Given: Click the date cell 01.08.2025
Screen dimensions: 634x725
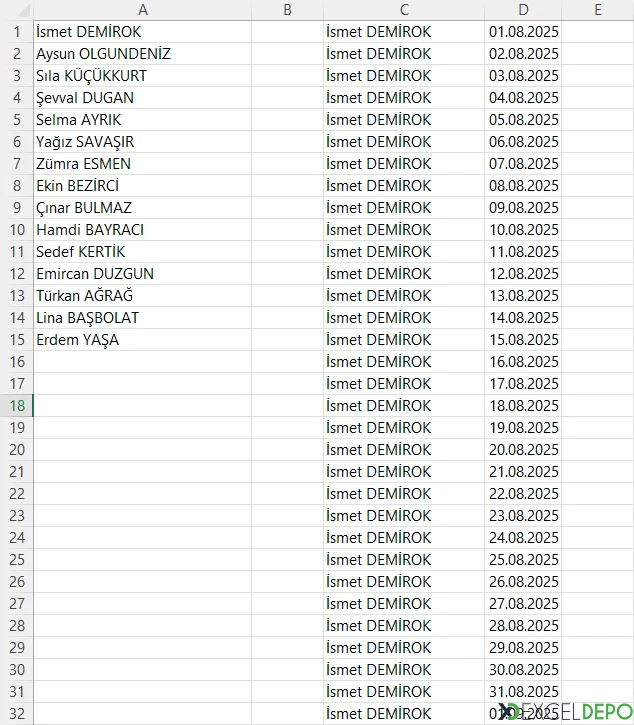Looking at the screenshot, I should coord(523,31).
